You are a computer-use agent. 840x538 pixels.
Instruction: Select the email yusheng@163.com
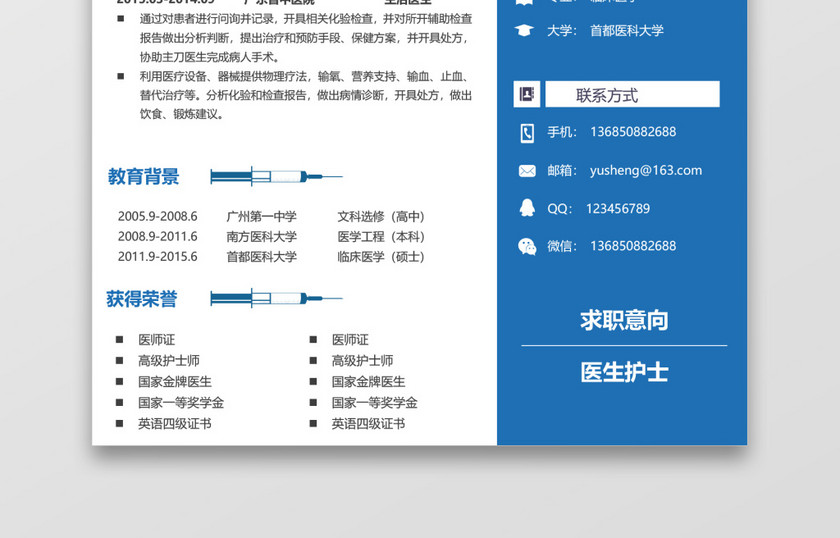pos(646,170)
